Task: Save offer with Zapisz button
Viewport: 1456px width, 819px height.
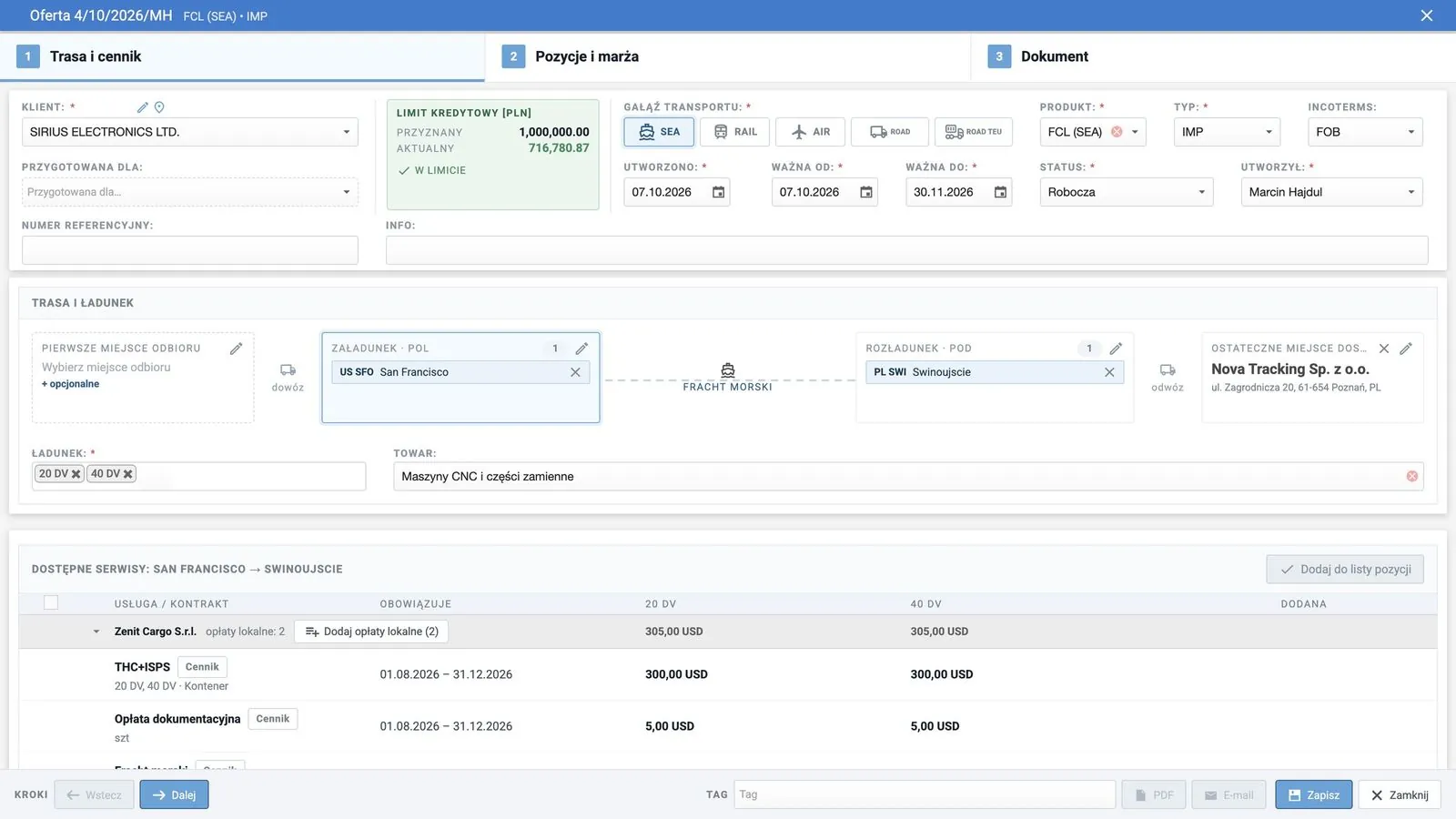Action: [x=1313, y=794]
